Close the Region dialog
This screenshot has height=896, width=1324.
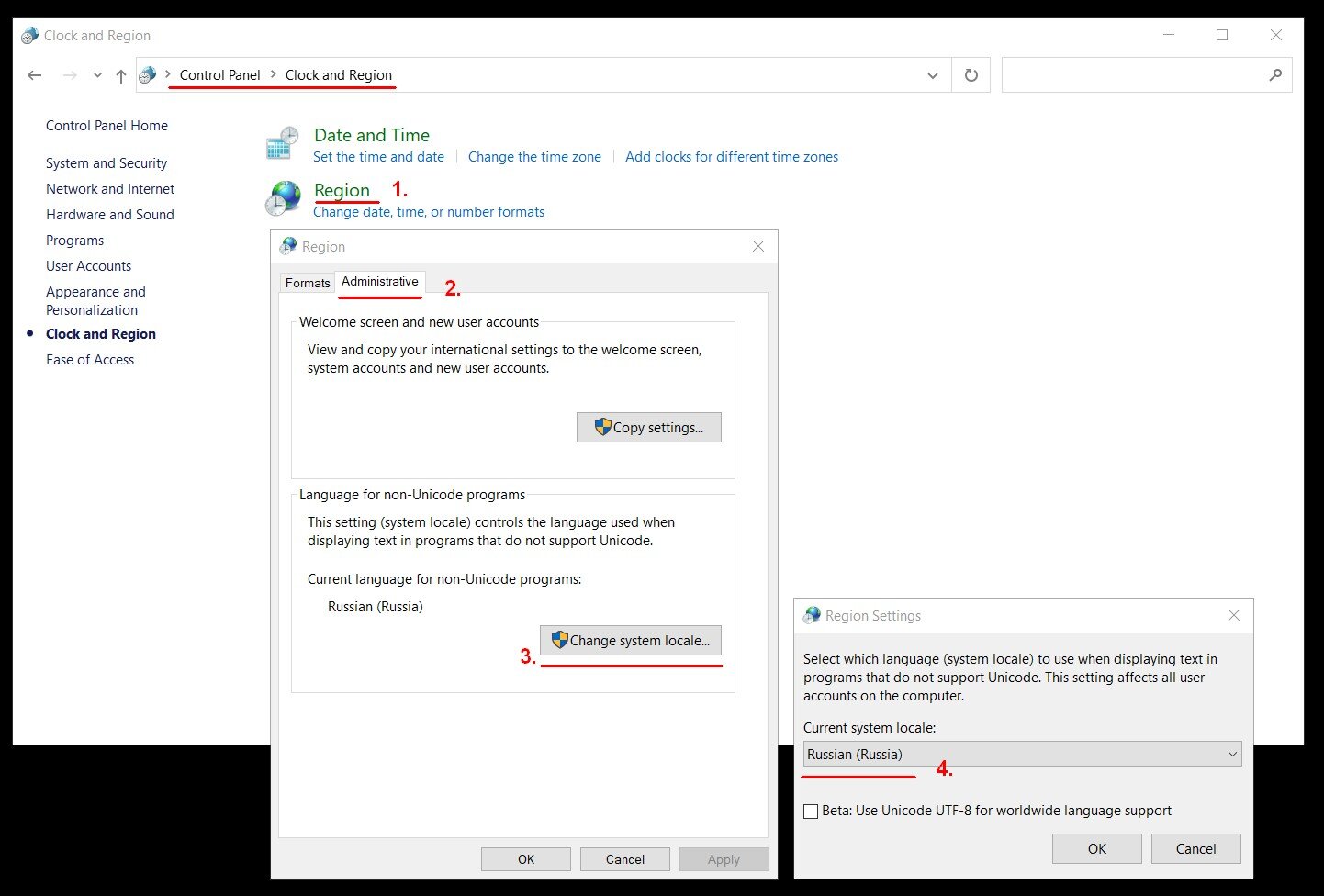758,246
